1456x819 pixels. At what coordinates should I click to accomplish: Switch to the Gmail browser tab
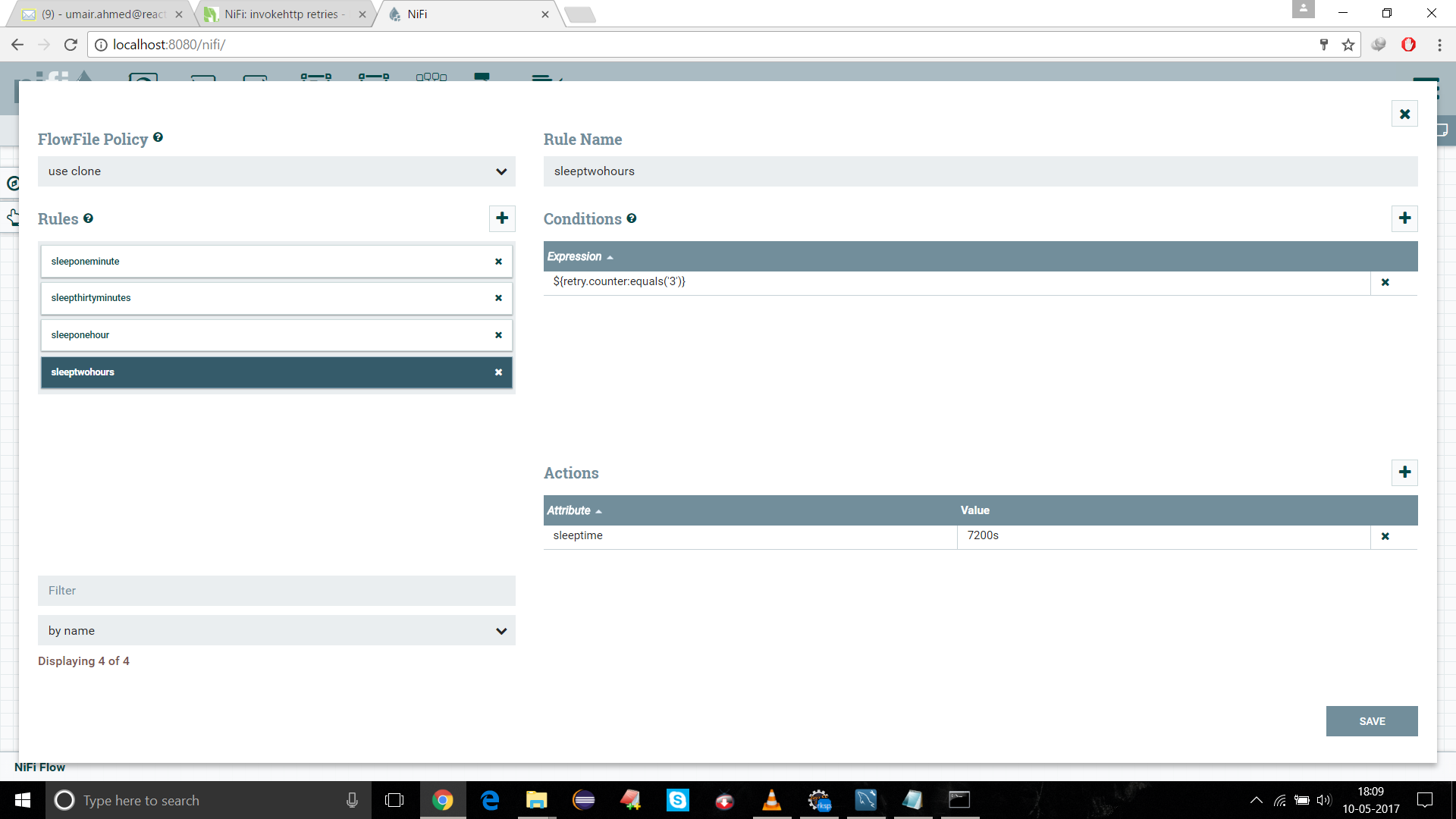[99, 14]
